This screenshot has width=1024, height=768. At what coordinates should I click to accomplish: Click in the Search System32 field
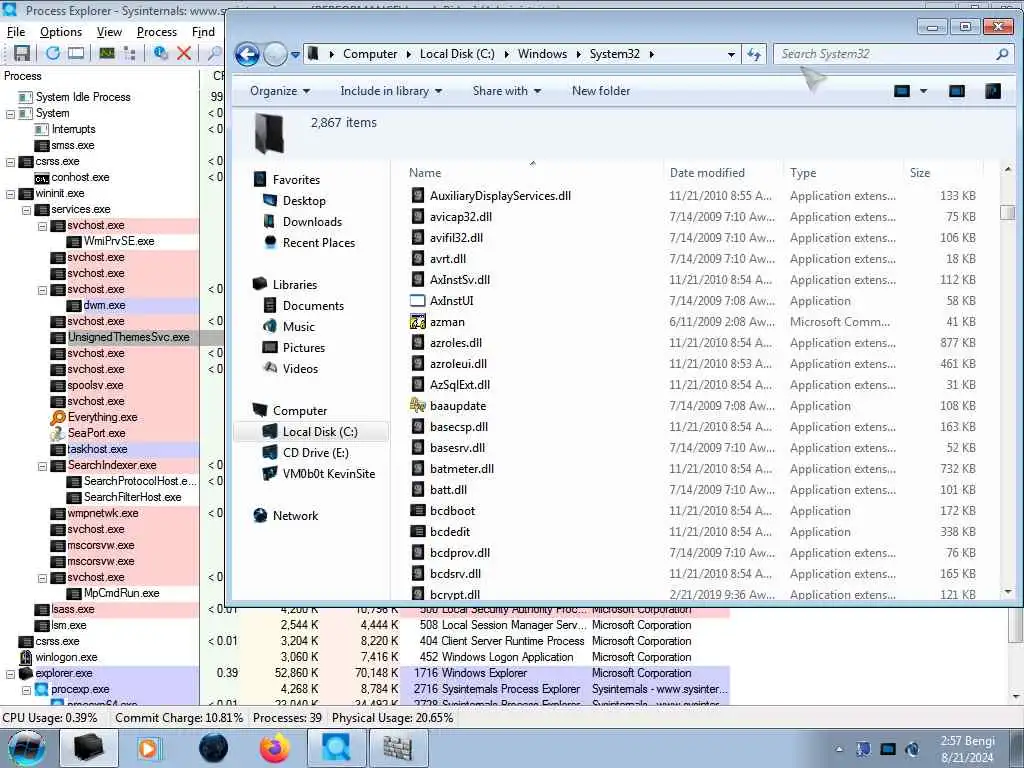pos(883,54)
